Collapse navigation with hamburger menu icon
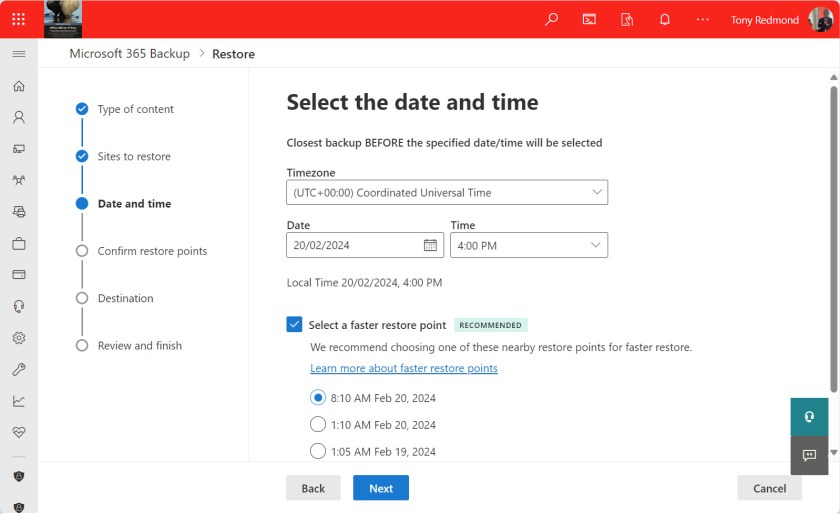 19,54
